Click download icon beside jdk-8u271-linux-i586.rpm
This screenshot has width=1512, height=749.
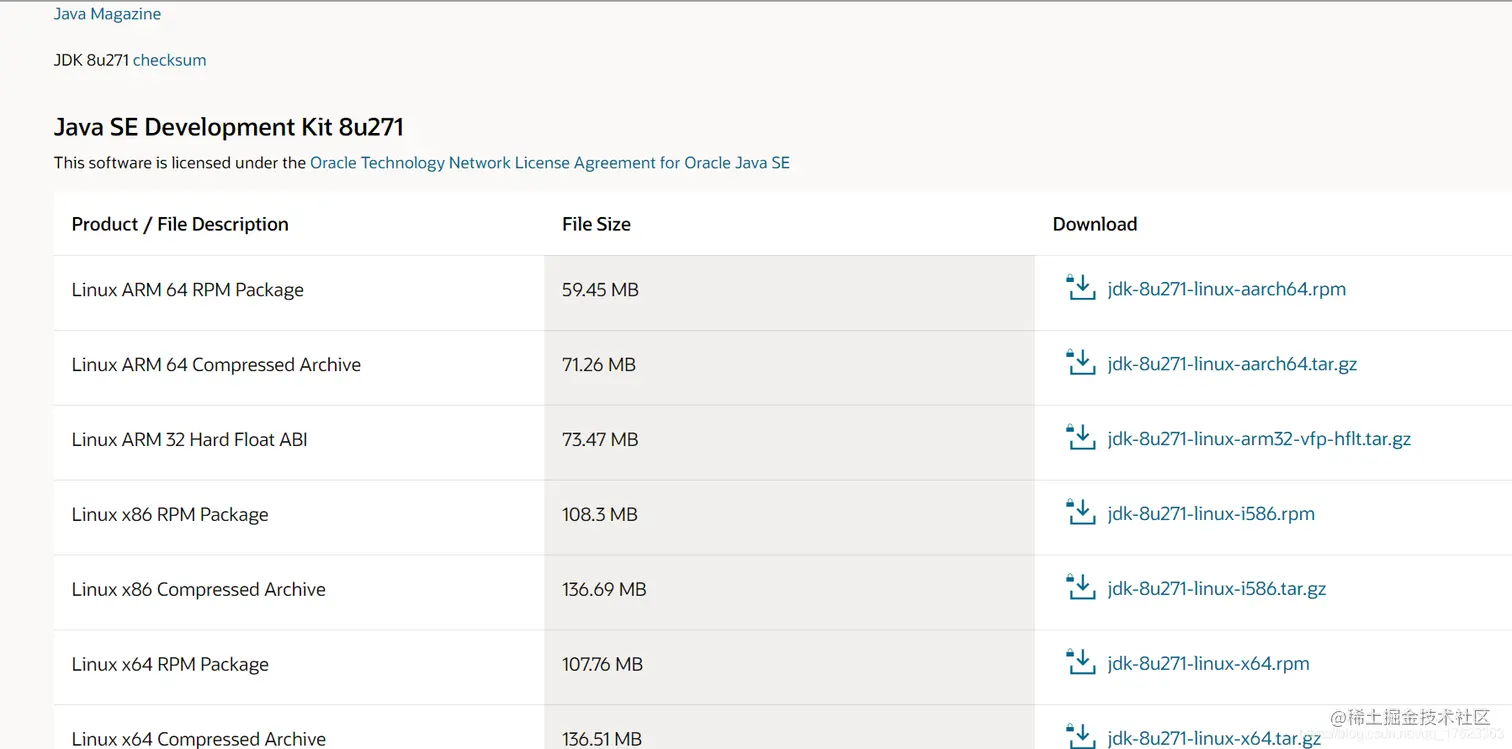tap(1081, 513)
